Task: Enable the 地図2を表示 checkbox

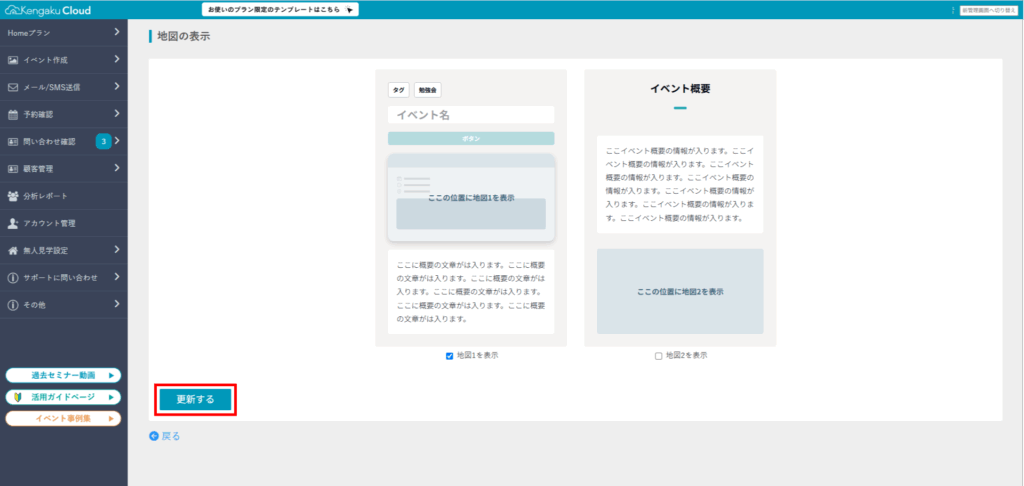Action: (658, 356)
